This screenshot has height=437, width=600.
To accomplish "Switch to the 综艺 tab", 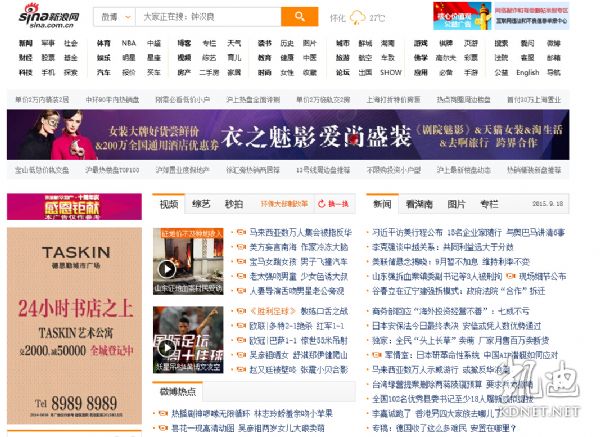I will (201, 204).
